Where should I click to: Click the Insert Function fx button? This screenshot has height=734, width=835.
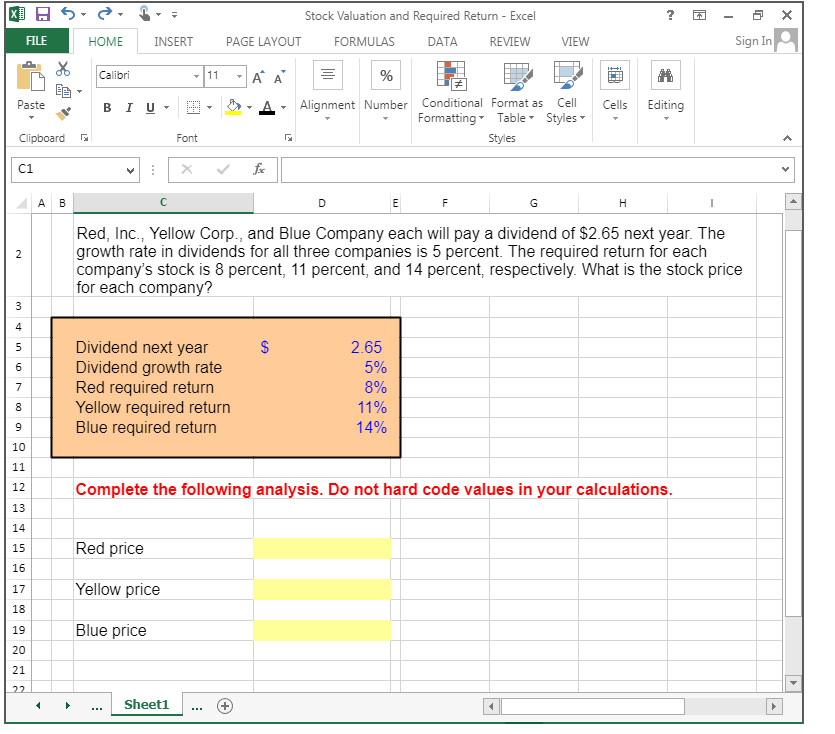(x=257, y=169)
